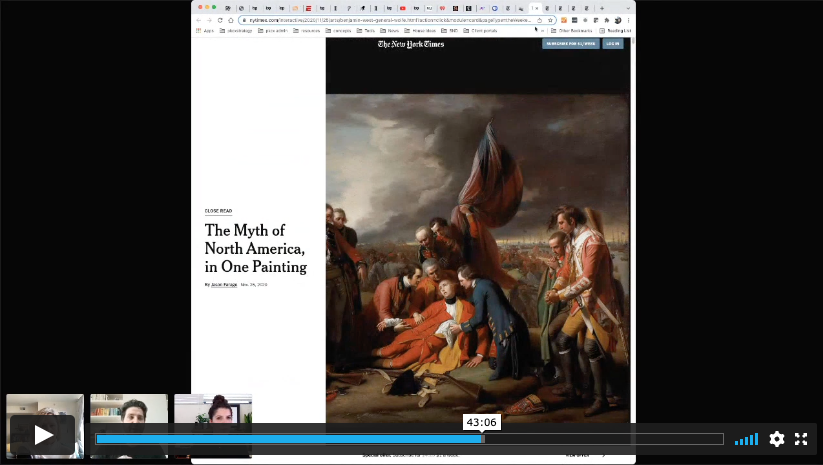Click the Close Read section label
Image resolution: width=823 pixels, height=465 pixels.
tap(218, 211)
